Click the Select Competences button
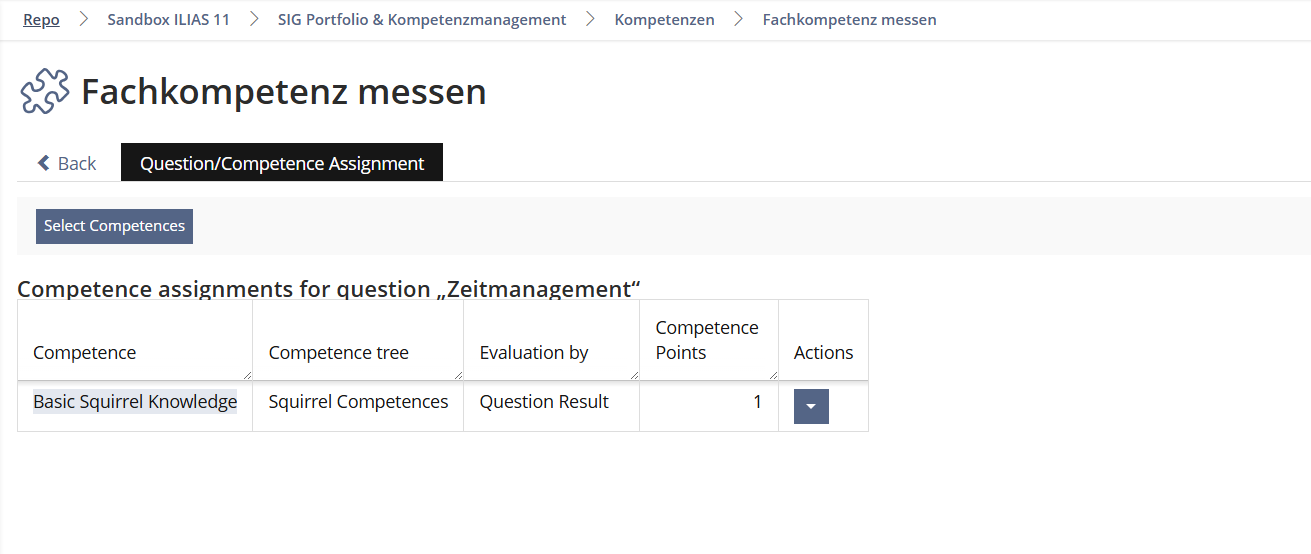The width and height of the screenshot is (1311, 554). pyautogui.click(x=114, y=226)
